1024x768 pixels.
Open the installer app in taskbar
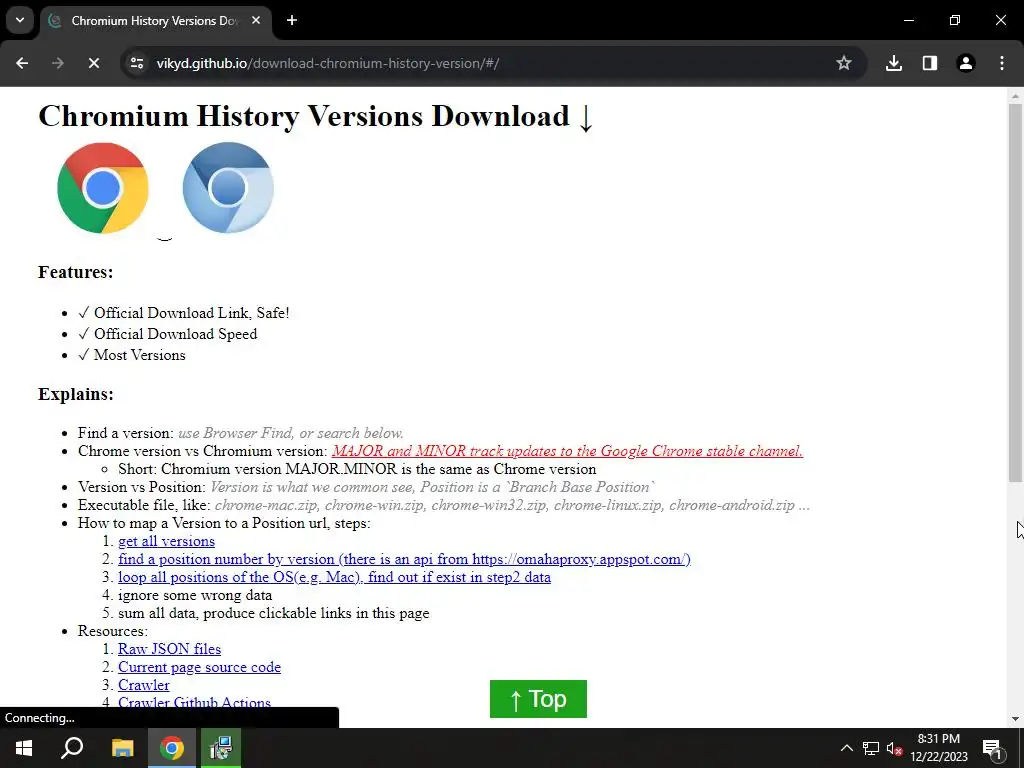pos(221,748)
